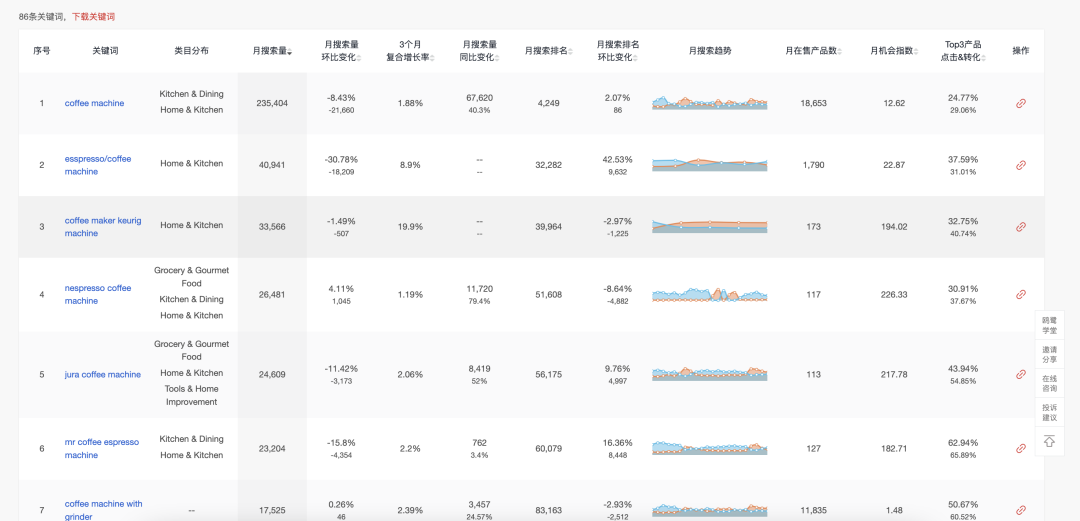Click search volume value 23,204

tap(272, 449)
